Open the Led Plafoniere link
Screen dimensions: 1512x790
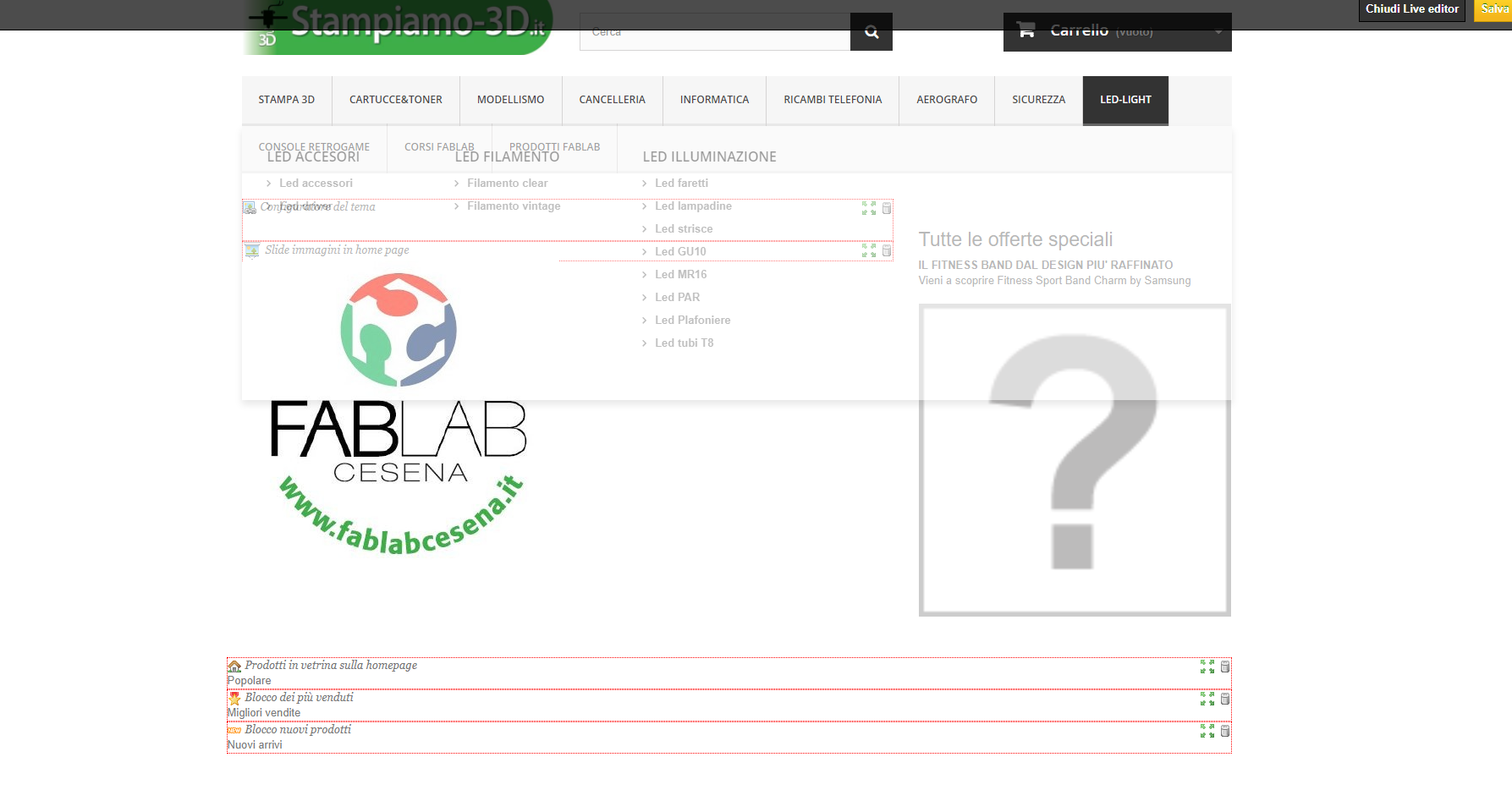click(692, 321)
